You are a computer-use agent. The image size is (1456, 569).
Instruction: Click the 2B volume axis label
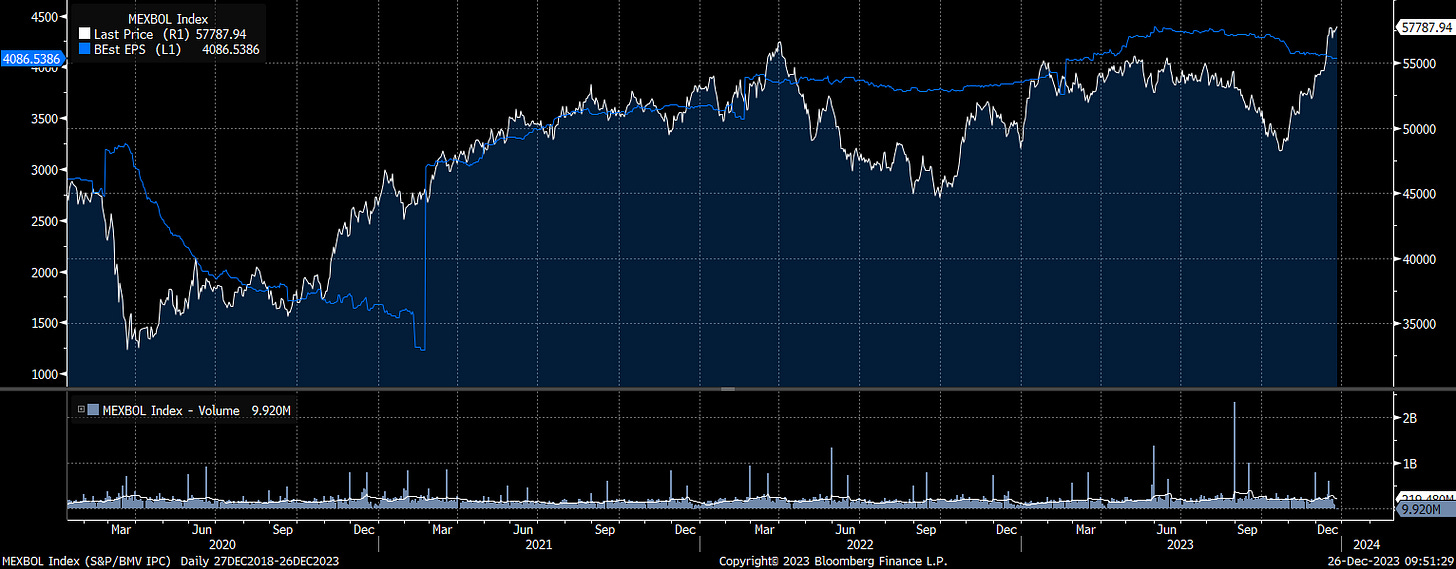(1412, 418)
